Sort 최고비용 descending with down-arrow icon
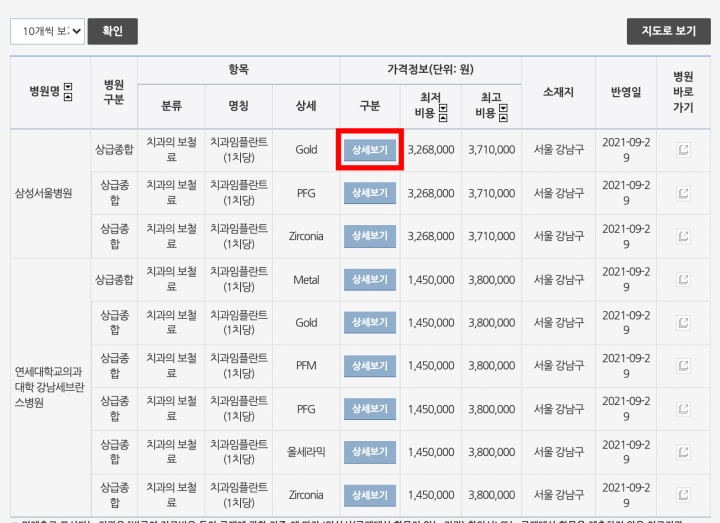 point(504,108)
